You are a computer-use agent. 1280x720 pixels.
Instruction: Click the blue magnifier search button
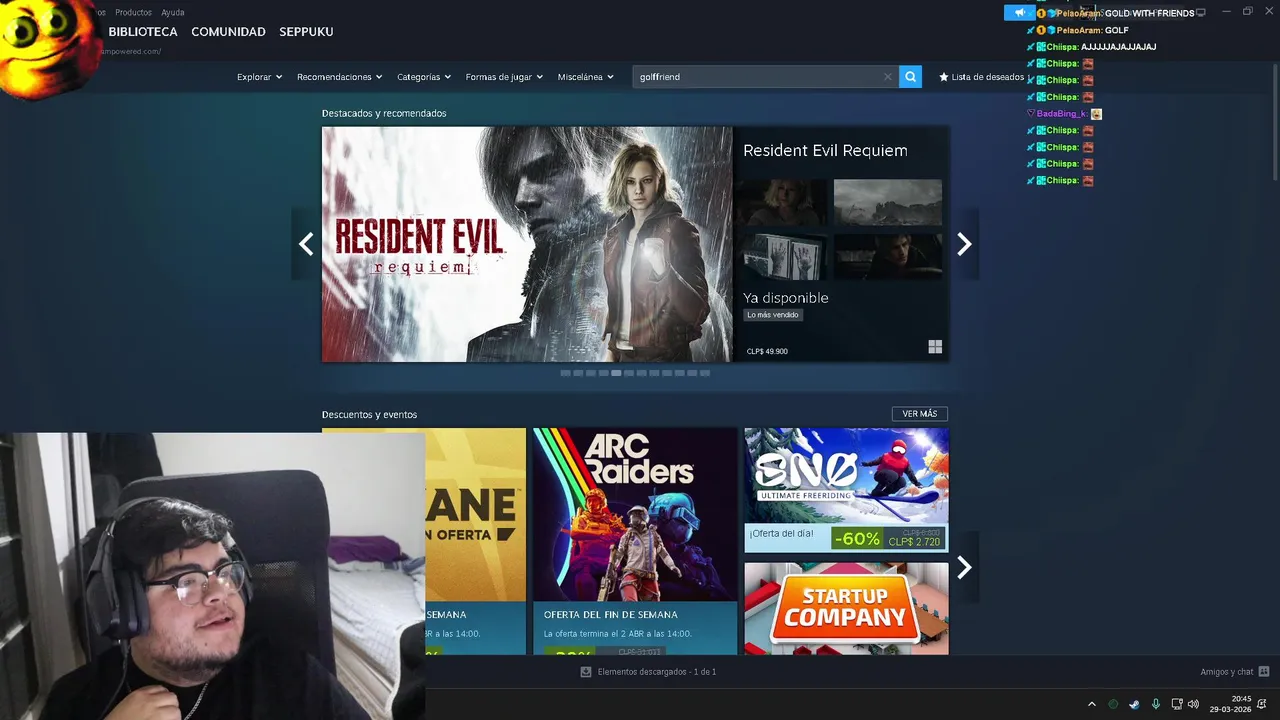point(910,77)
